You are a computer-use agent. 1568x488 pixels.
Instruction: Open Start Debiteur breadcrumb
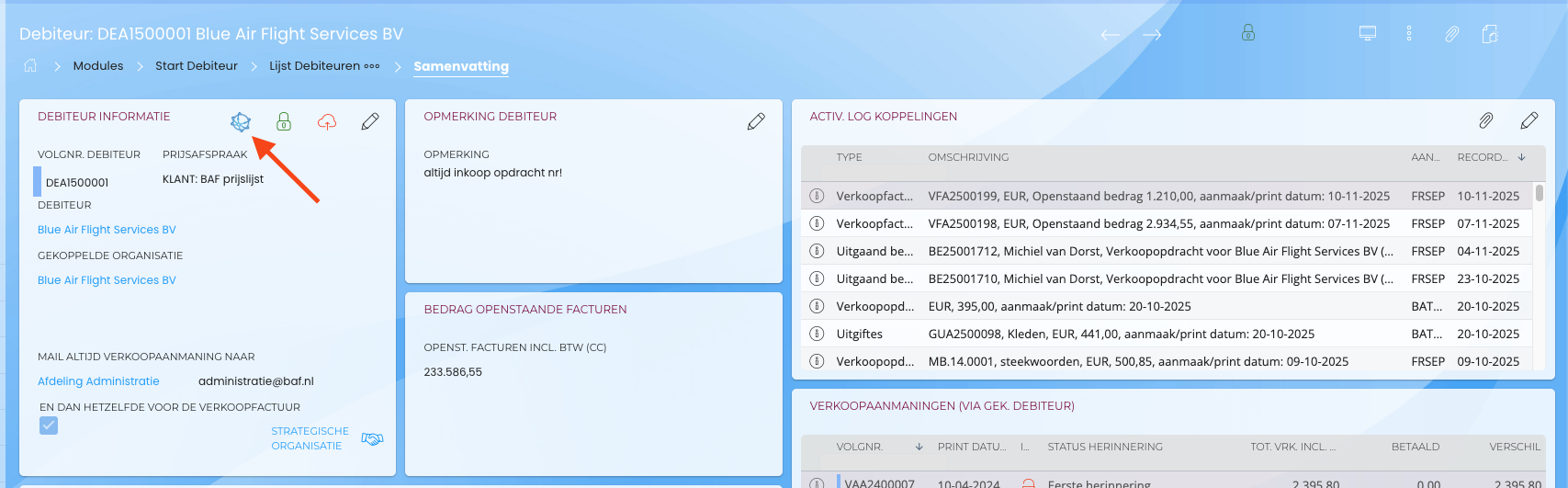point(197,66)
